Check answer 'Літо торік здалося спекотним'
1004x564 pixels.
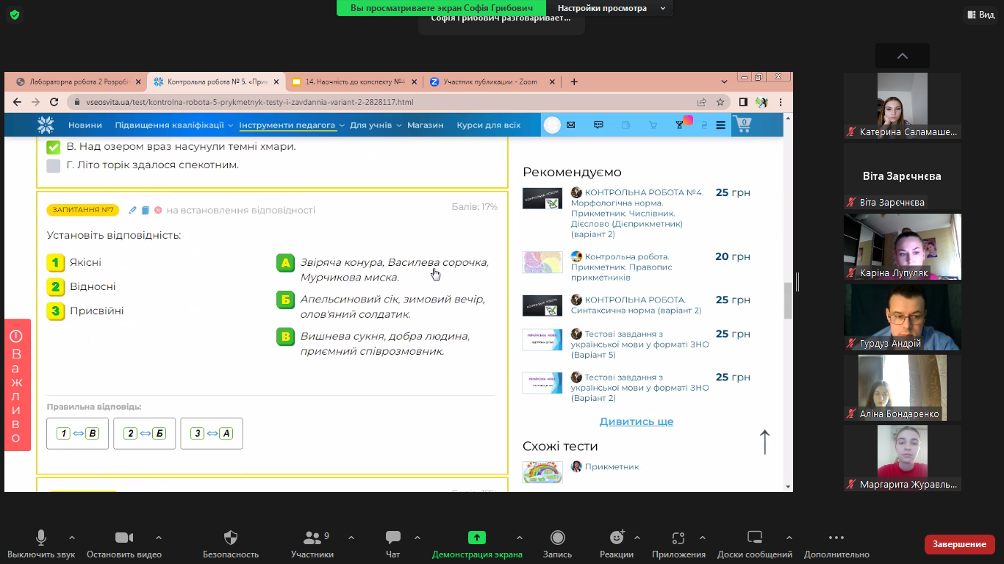[x=54, y=165]
